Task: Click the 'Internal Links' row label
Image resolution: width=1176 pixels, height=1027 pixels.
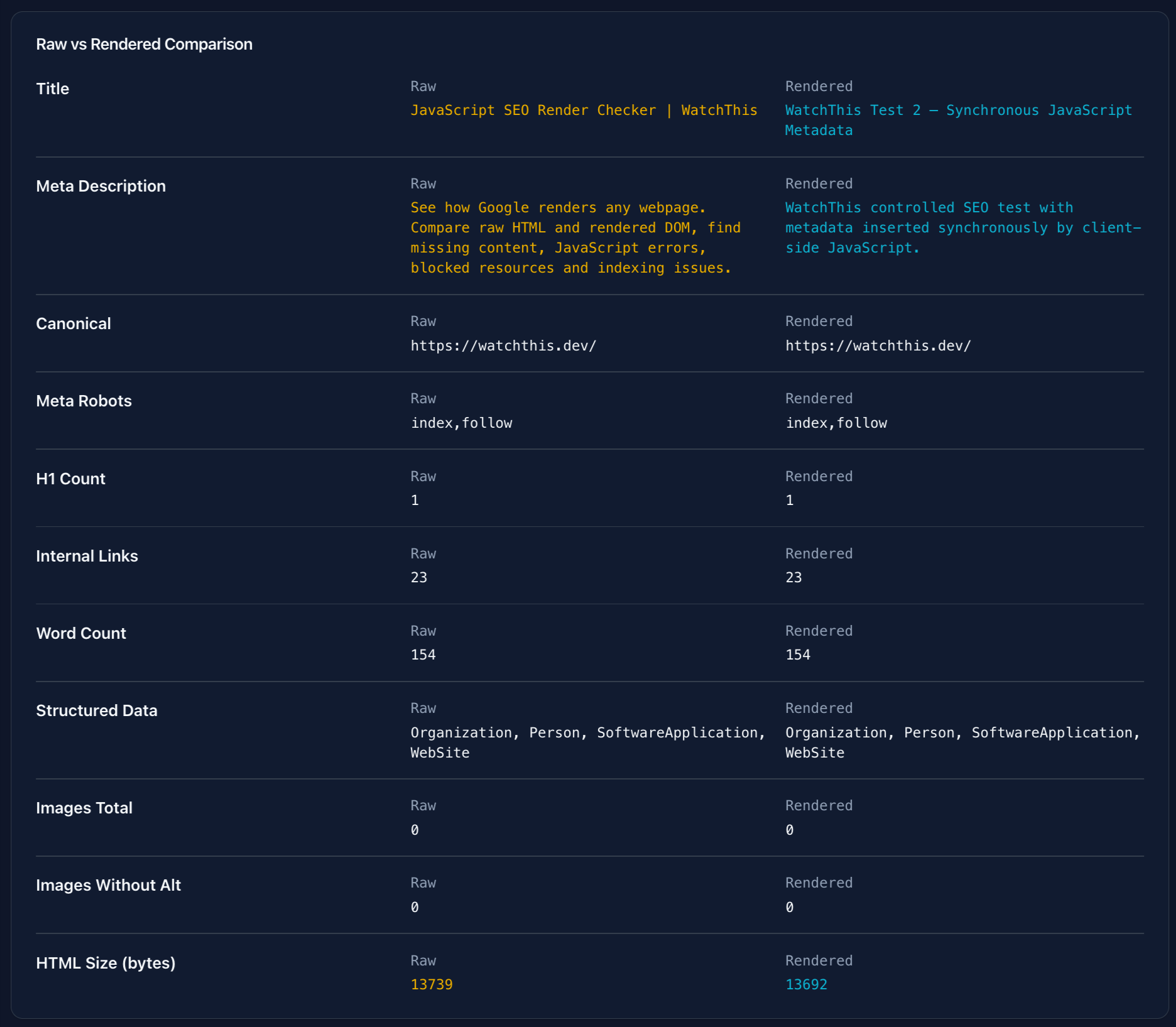Action: coord(87,557)
